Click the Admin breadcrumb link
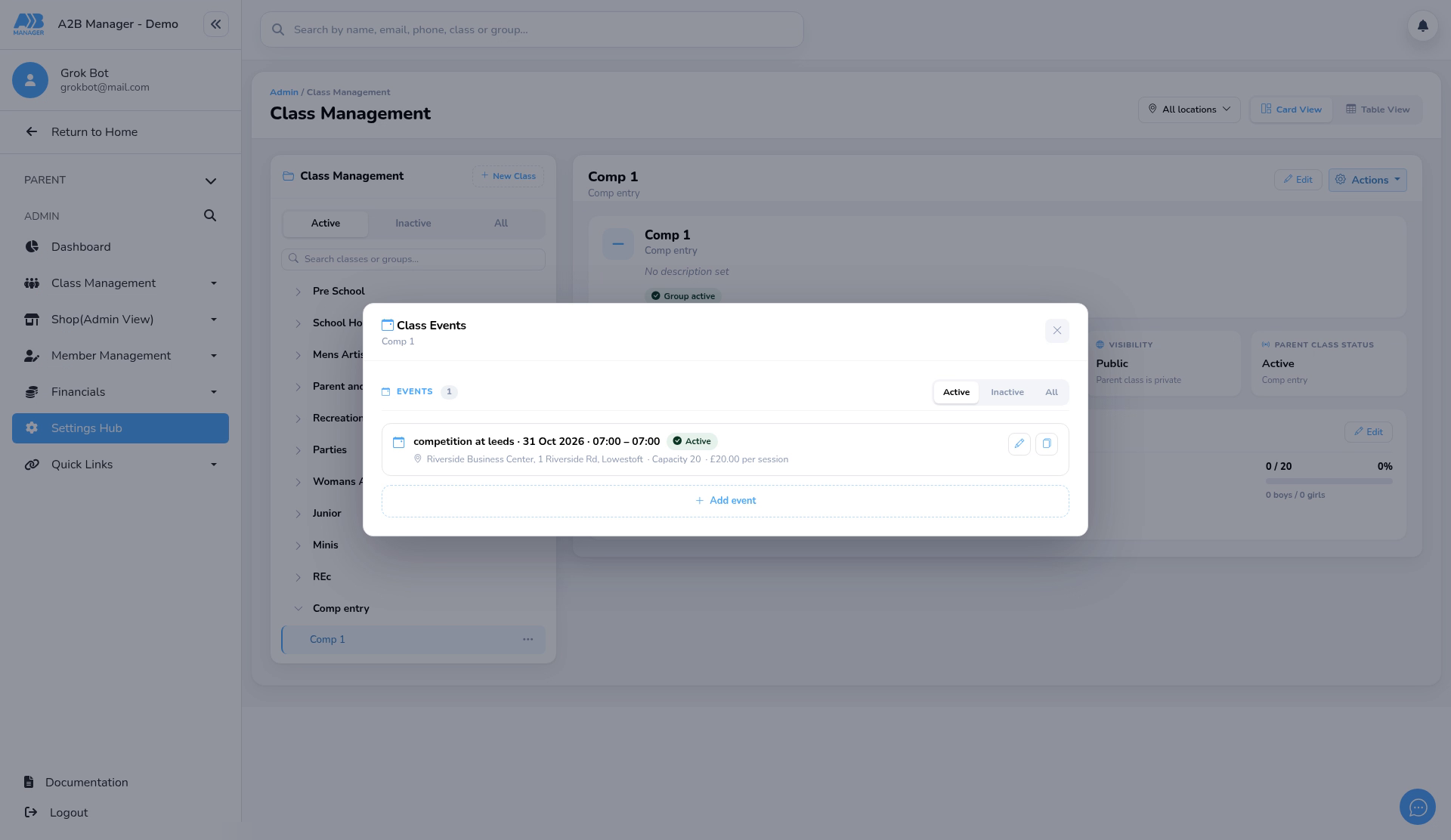This screenshot has width=1451, height=840. 284,92
